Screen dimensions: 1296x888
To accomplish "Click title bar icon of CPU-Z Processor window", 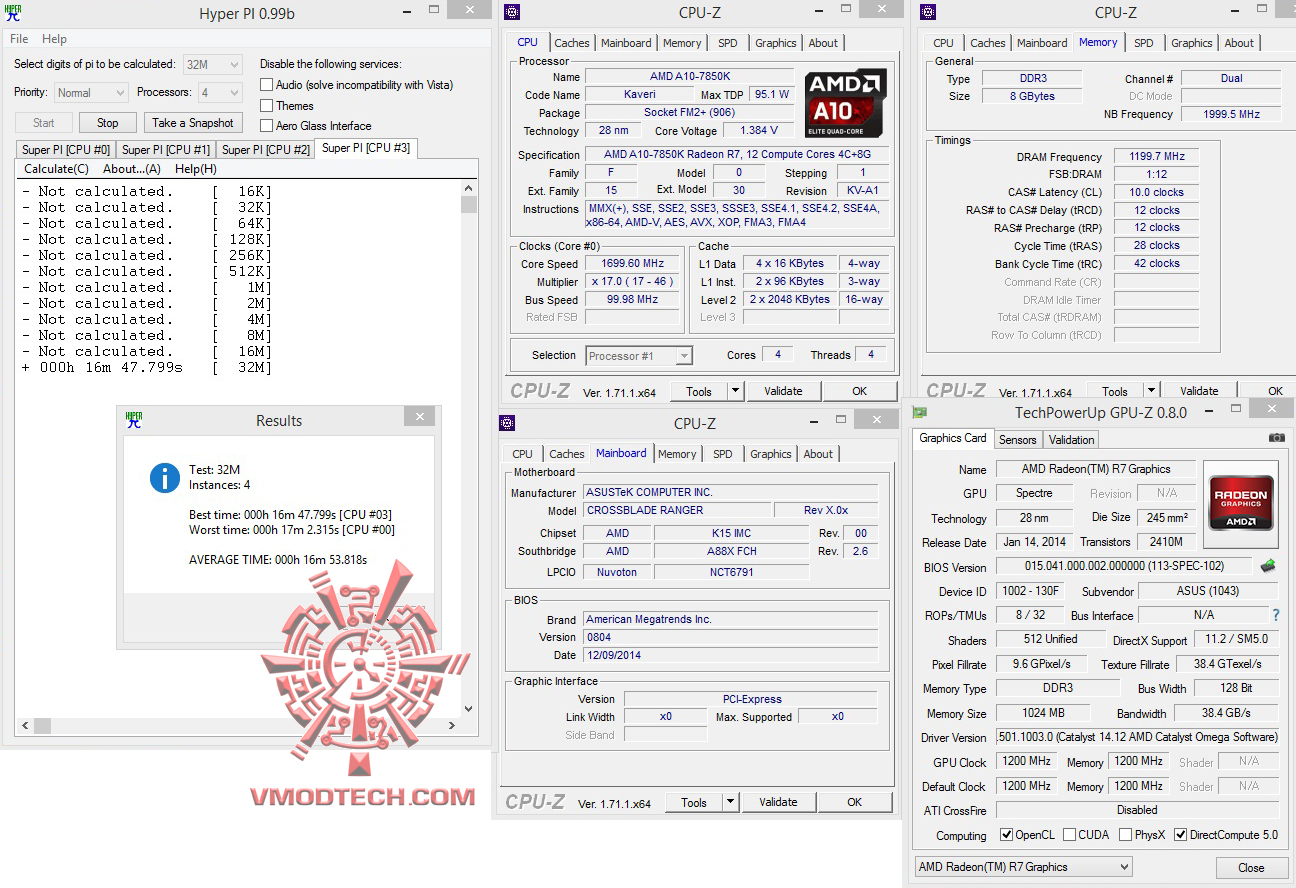I will tap(512, 12).
